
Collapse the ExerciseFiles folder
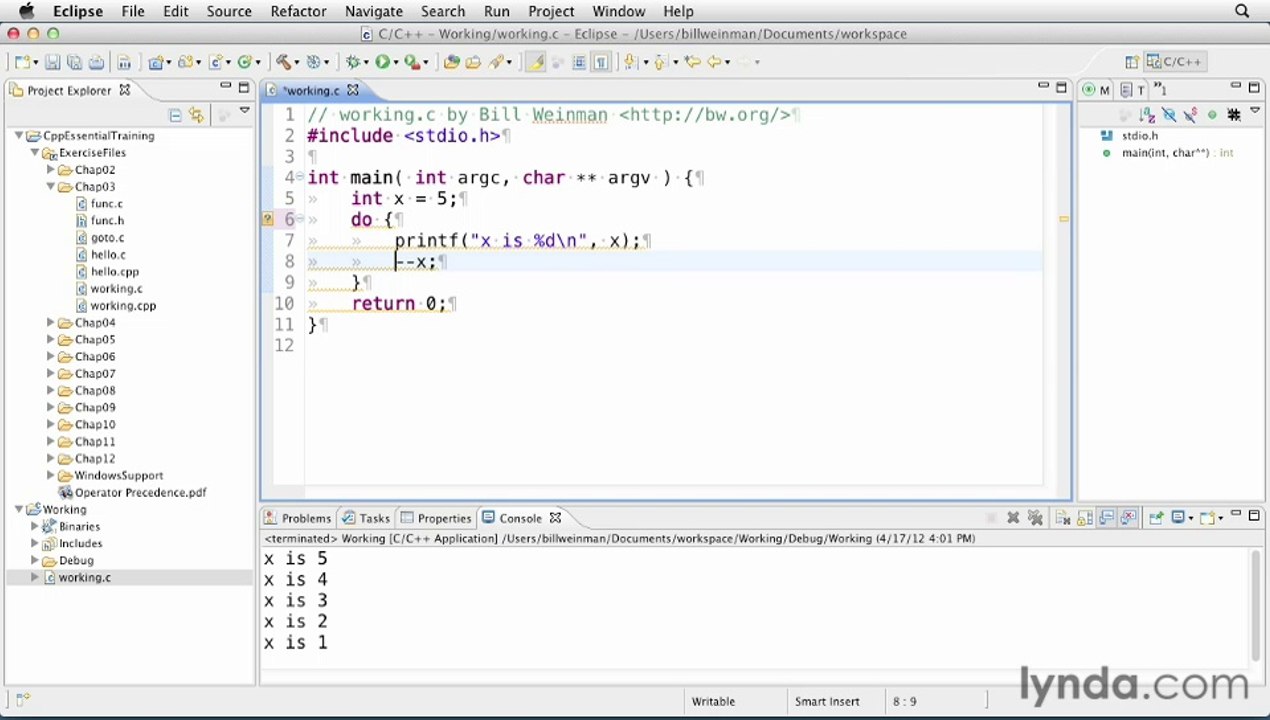[35, 153]
